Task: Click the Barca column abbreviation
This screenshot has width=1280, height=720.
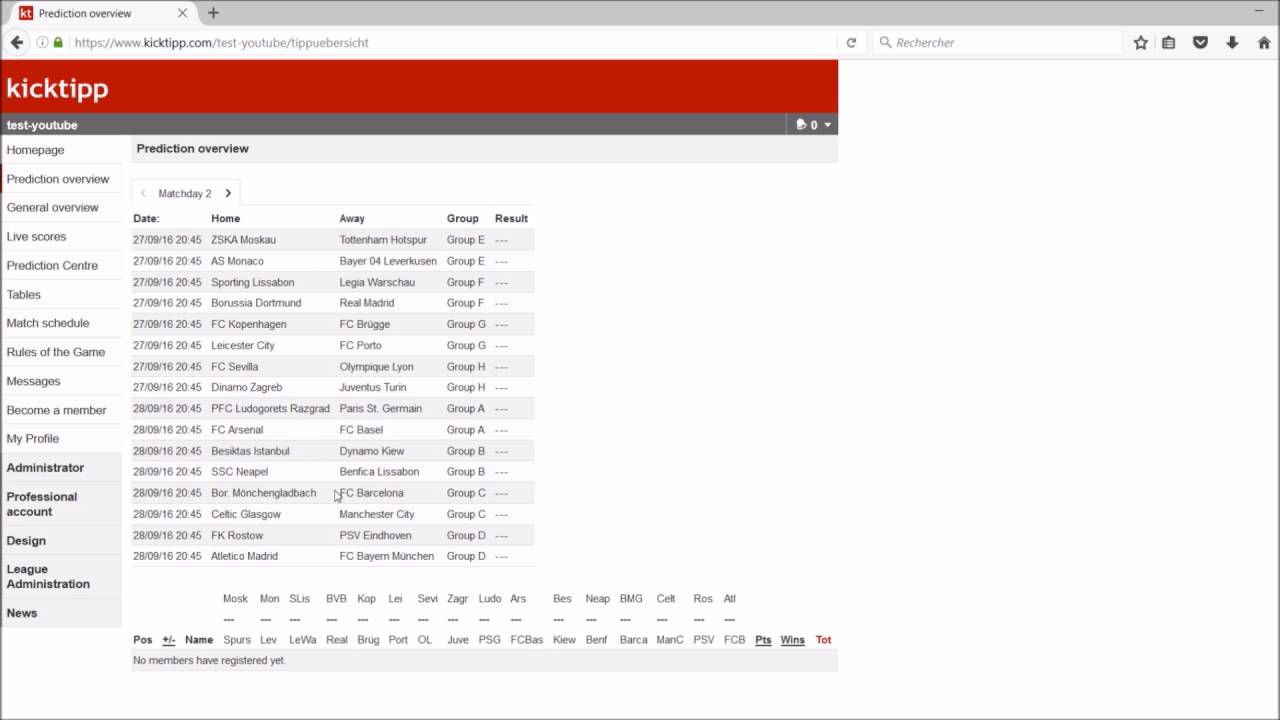Action: pyautogui.click(x=633, y=640)
